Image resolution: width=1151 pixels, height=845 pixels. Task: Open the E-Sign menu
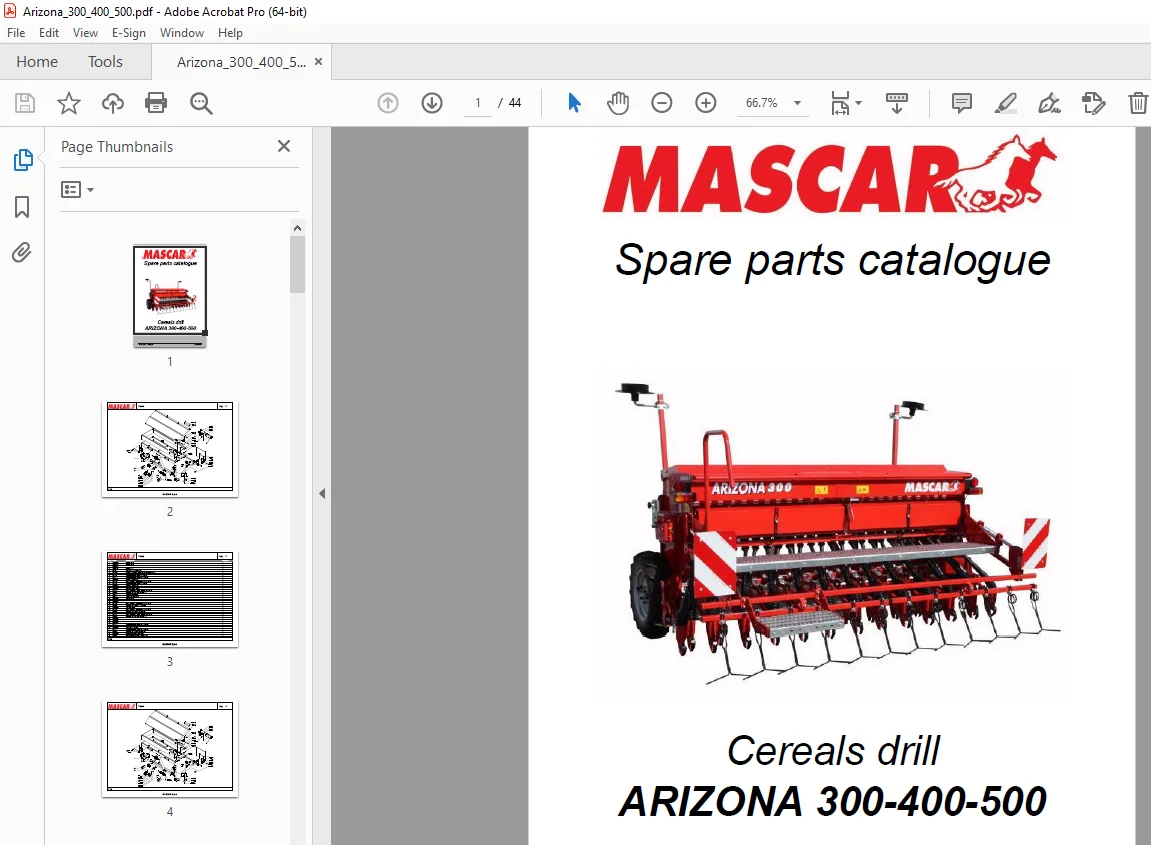[128, 33]
